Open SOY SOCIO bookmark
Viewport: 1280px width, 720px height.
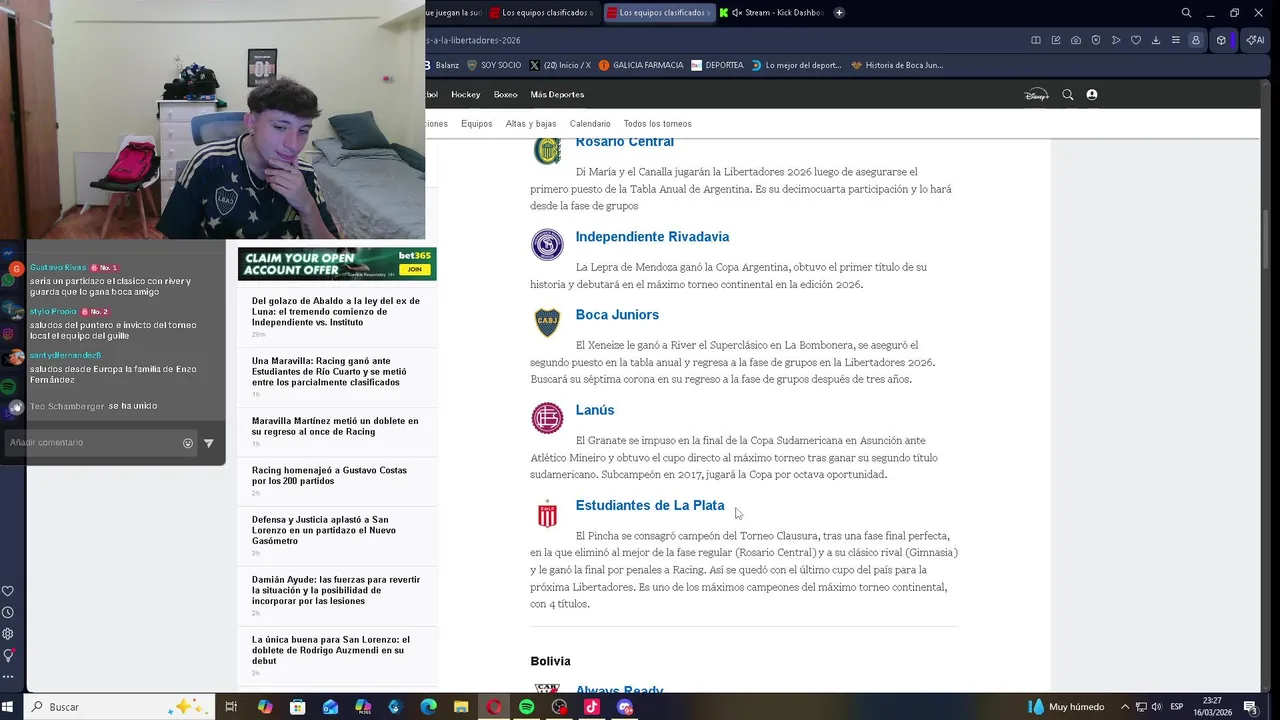(494, 65)
